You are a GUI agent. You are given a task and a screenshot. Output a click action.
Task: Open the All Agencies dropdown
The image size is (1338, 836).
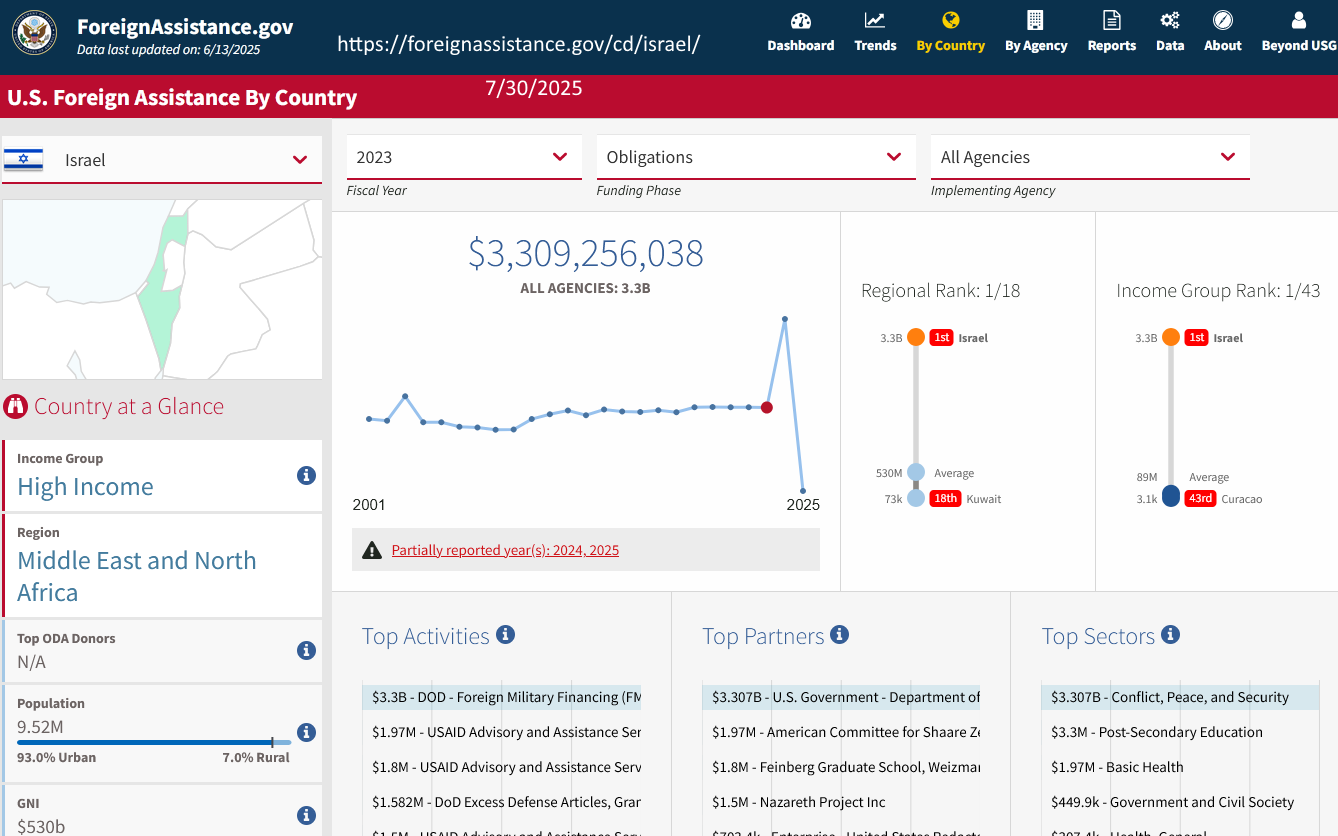tap(1090, 157)
